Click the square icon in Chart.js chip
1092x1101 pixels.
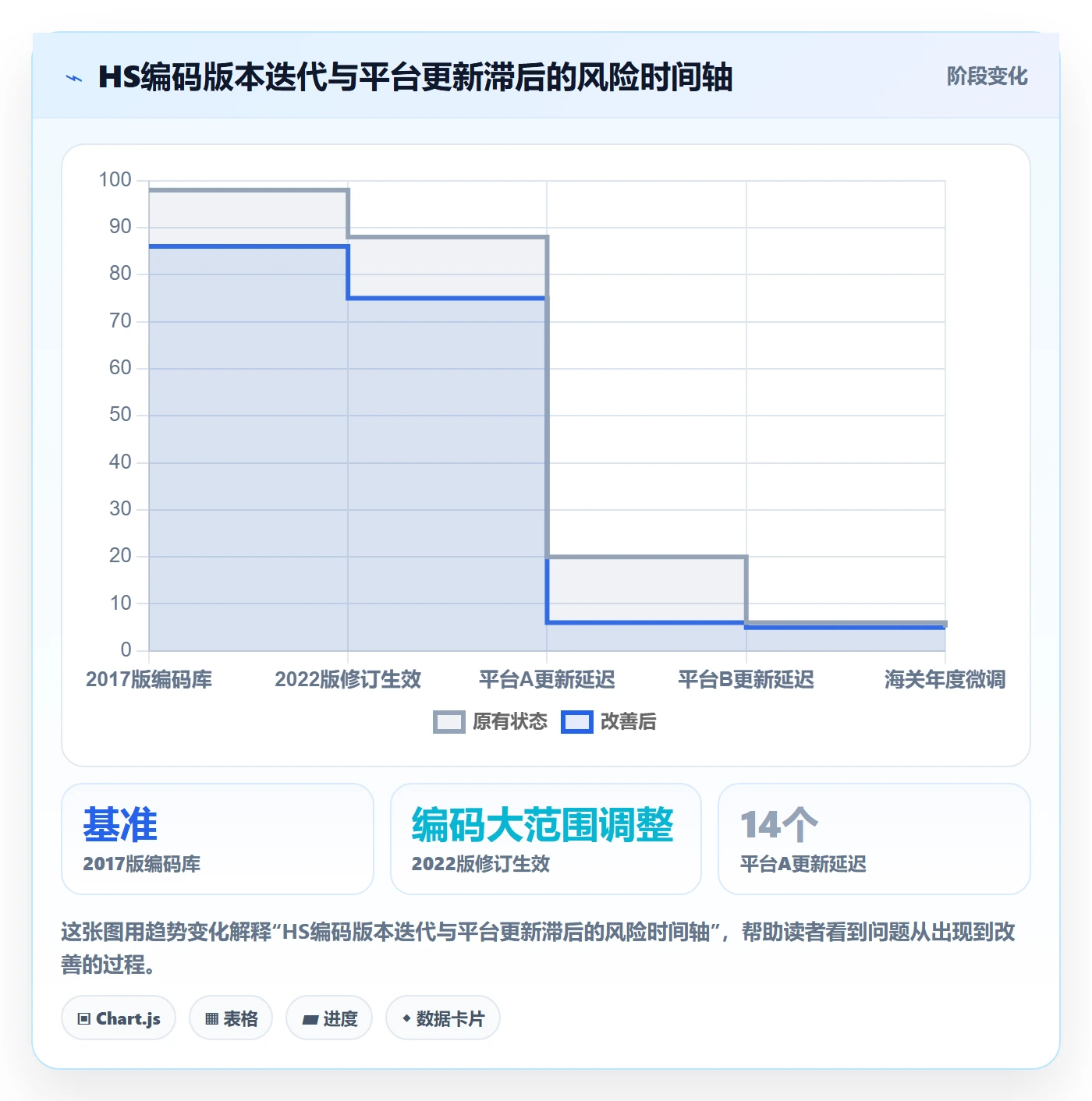coord(84,1019)
